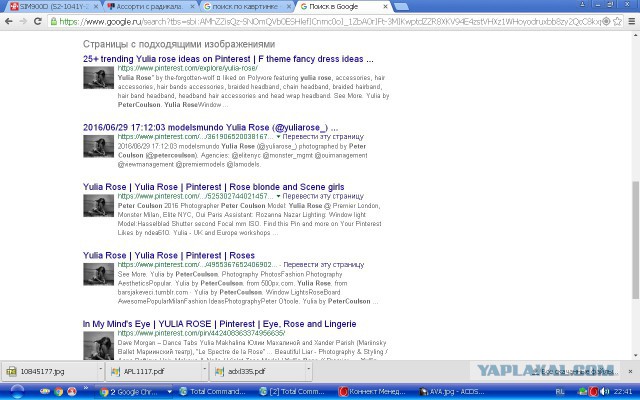Image resolution: width=640 pixels, height=400 pixels.
Task: Click the red Opera quick launch icon
Action: click(72, 392)
